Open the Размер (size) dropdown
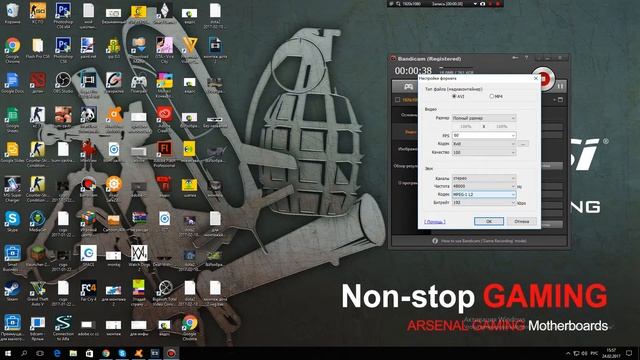This screenshot has height=360, width=640. pyautogui.click(x=484, y=118)
